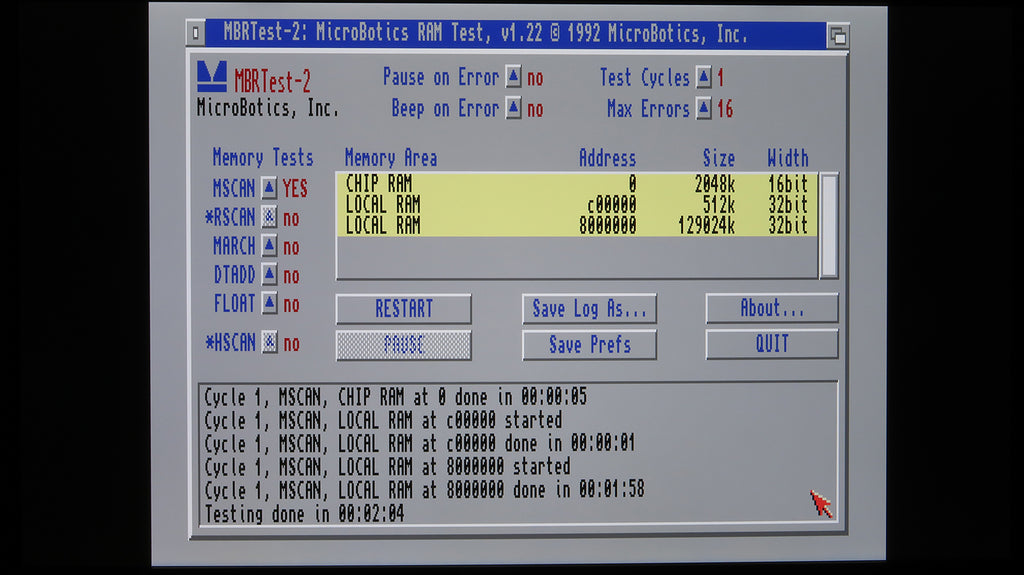
Task: Toggle the RSCAN test gadget
Action: tap(269, 217)
